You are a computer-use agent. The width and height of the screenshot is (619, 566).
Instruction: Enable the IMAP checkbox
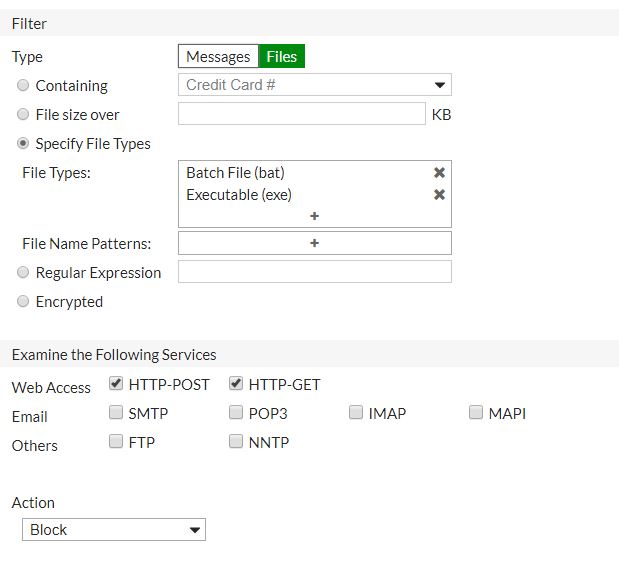pyautogui.click(x=356, y=412)
